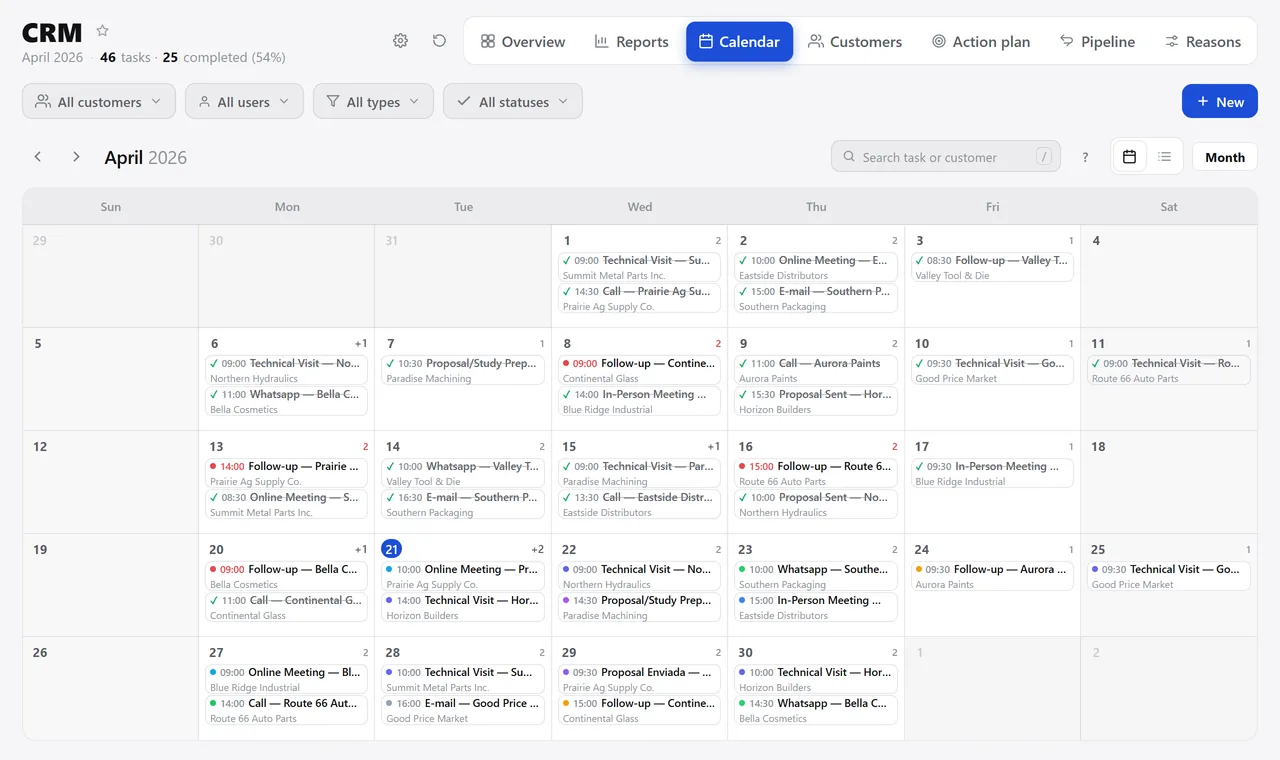This screenshot has height=760, width=1280.
Task: Click the help question mark icon
Action: [x=1085, y=157]
